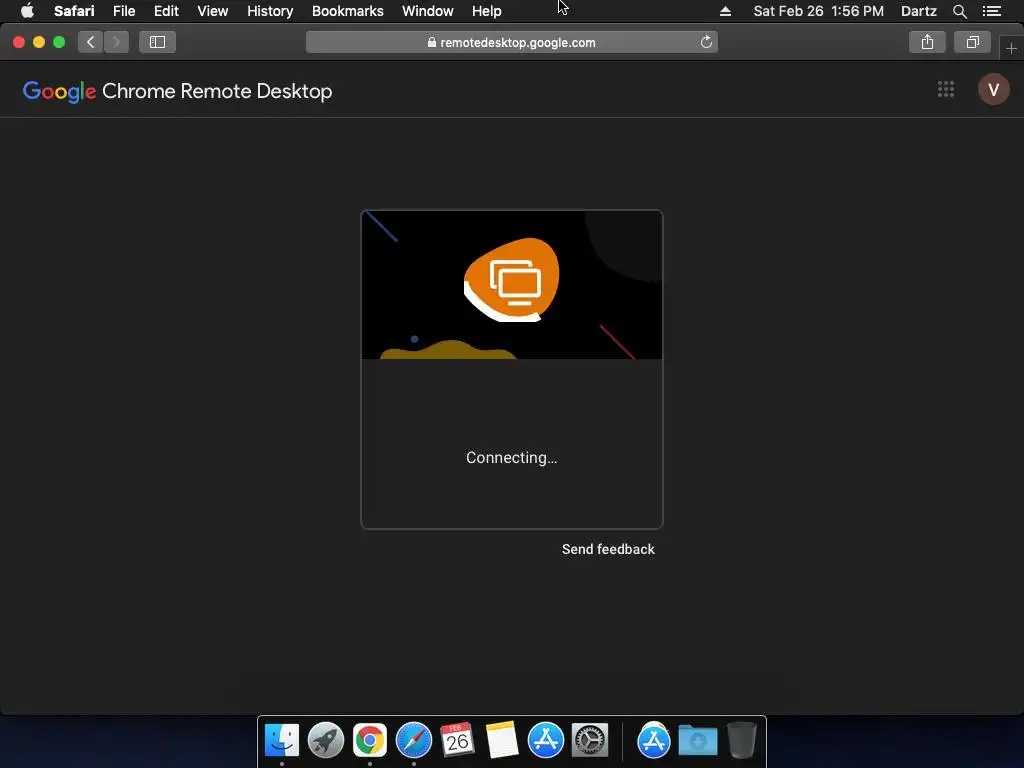Add a new tab with plus button

click(1011, 48)
